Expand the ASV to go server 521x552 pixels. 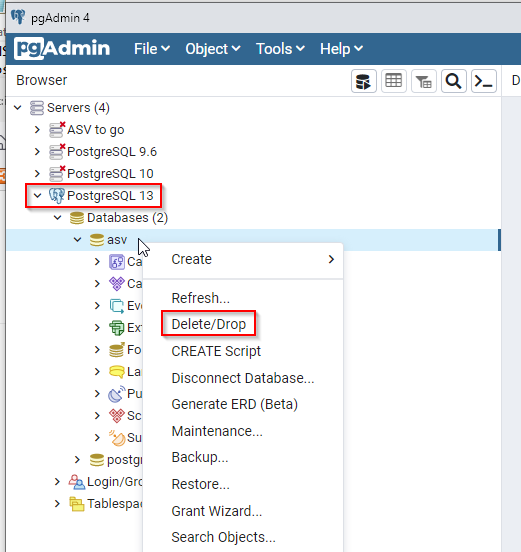click(37, 130)
